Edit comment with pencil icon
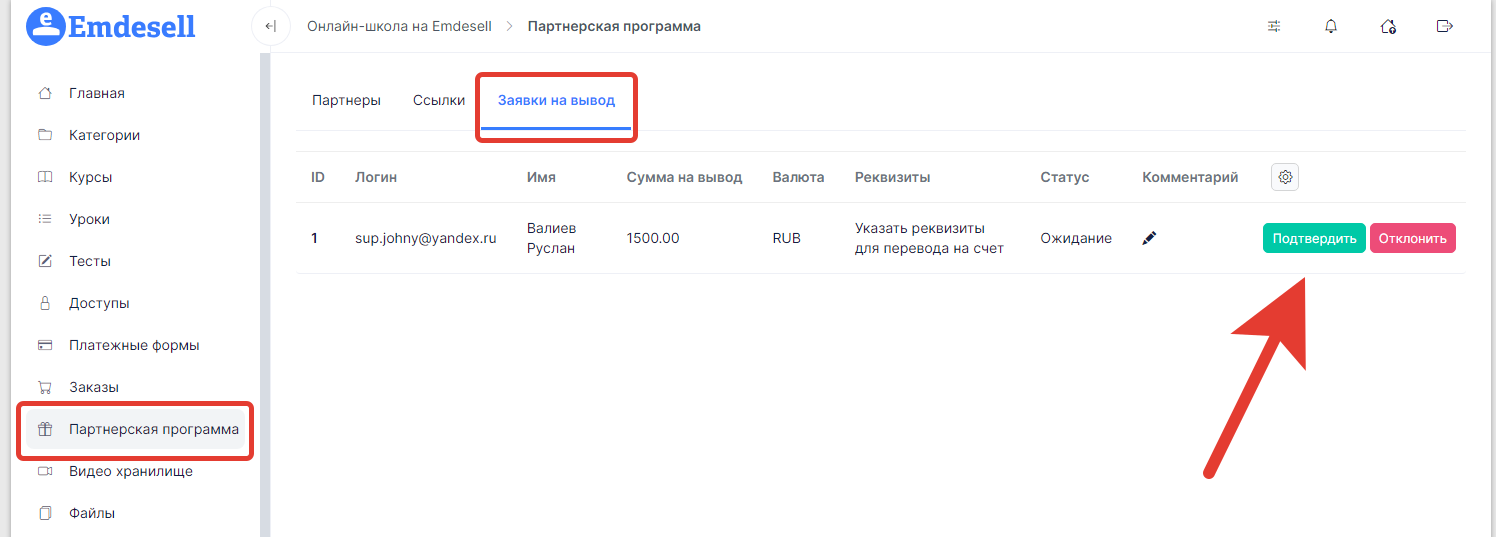Screen dimensions: 1496x537 pos(1149,238)
